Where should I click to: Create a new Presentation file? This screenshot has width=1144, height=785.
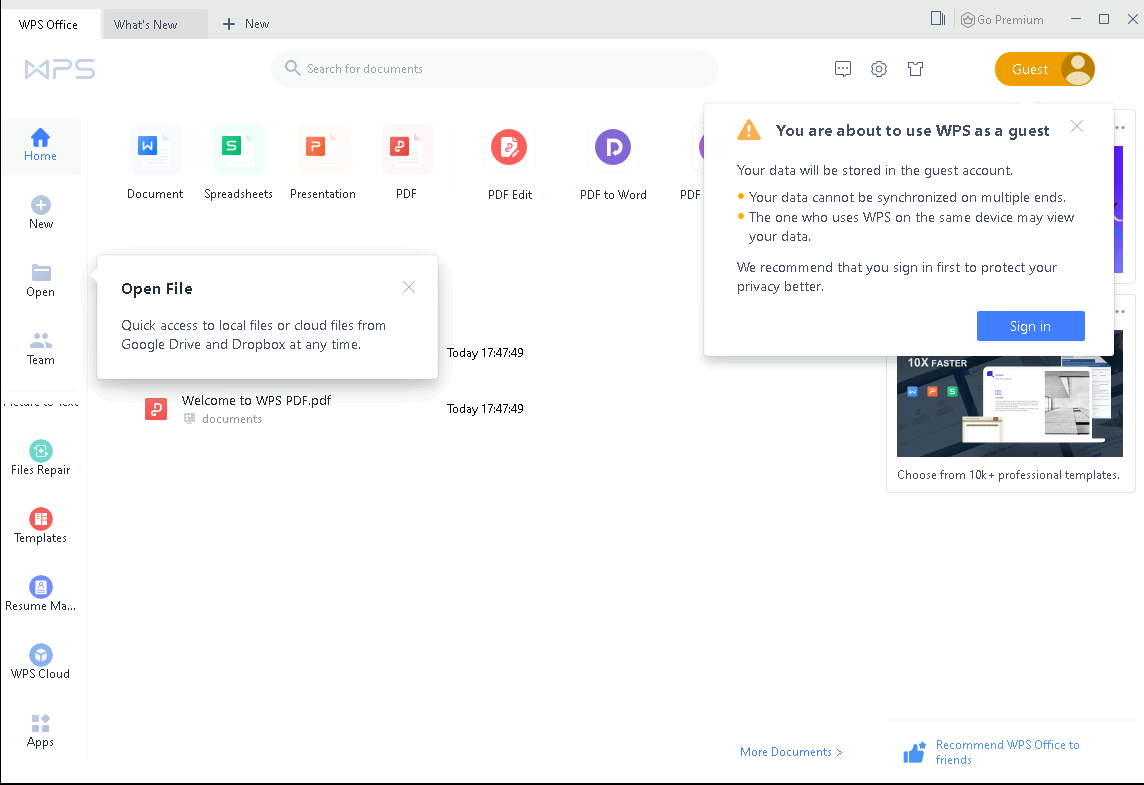(322, 149)
